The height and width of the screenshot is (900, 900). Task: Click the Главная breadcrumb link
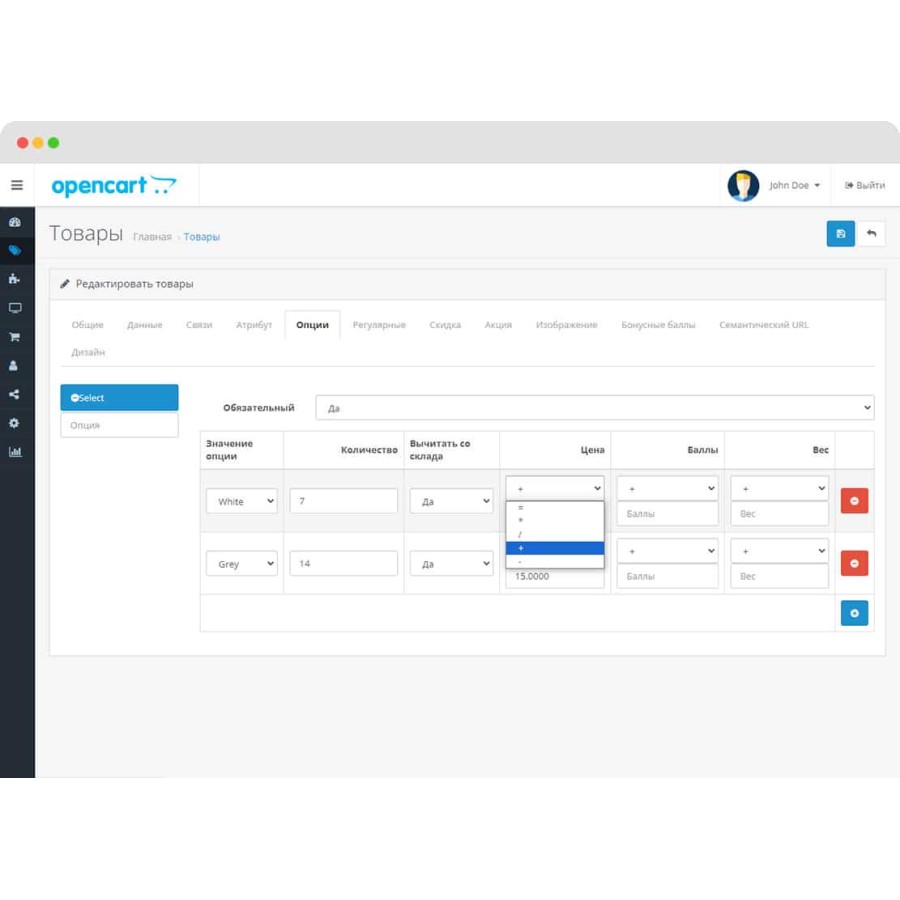pos(152,237)
